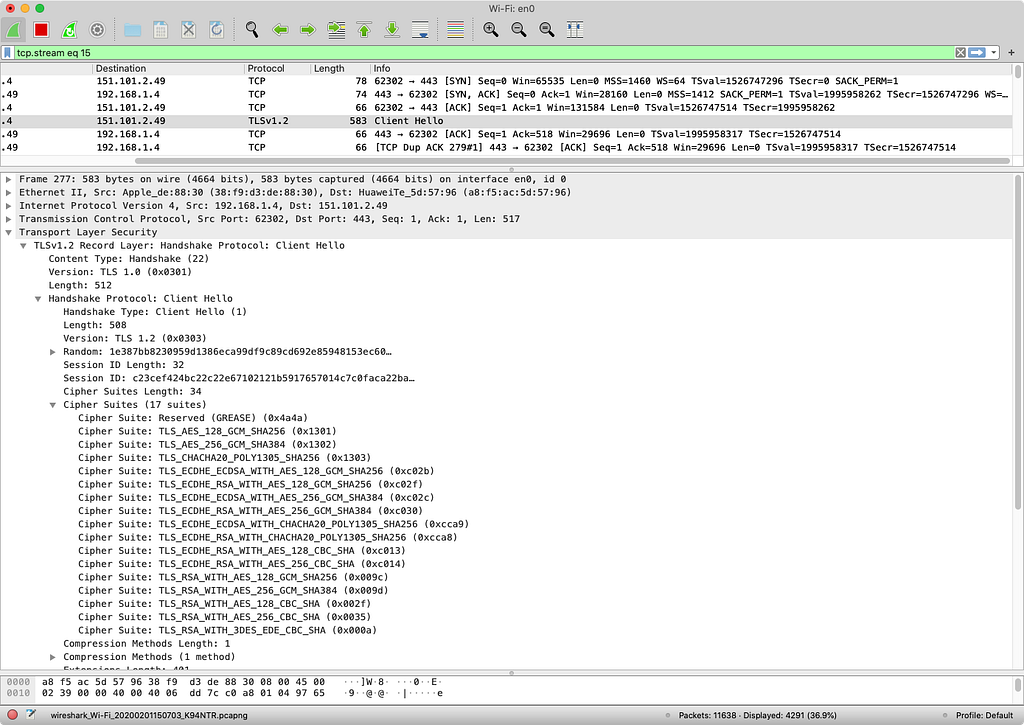Select Handshake Type: Client Hello (1)
The image size is (1024, 725).
(x=155, y=312)
